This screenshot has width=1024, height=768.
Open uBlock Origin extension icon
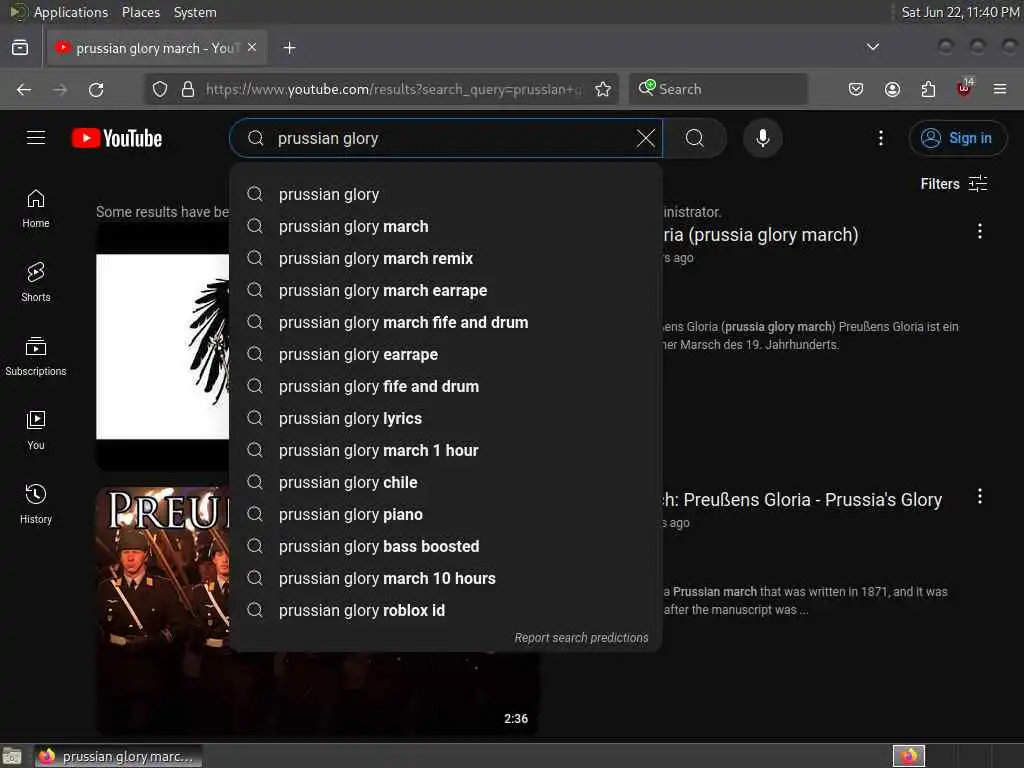965,88
